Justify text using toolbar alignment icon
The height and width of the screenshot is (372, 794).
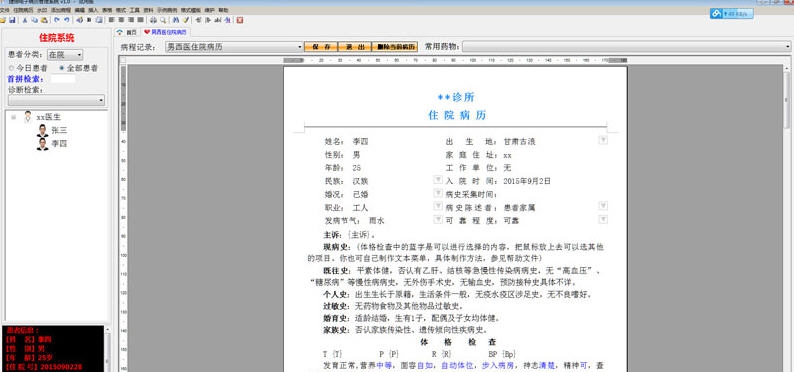[140, 20]
